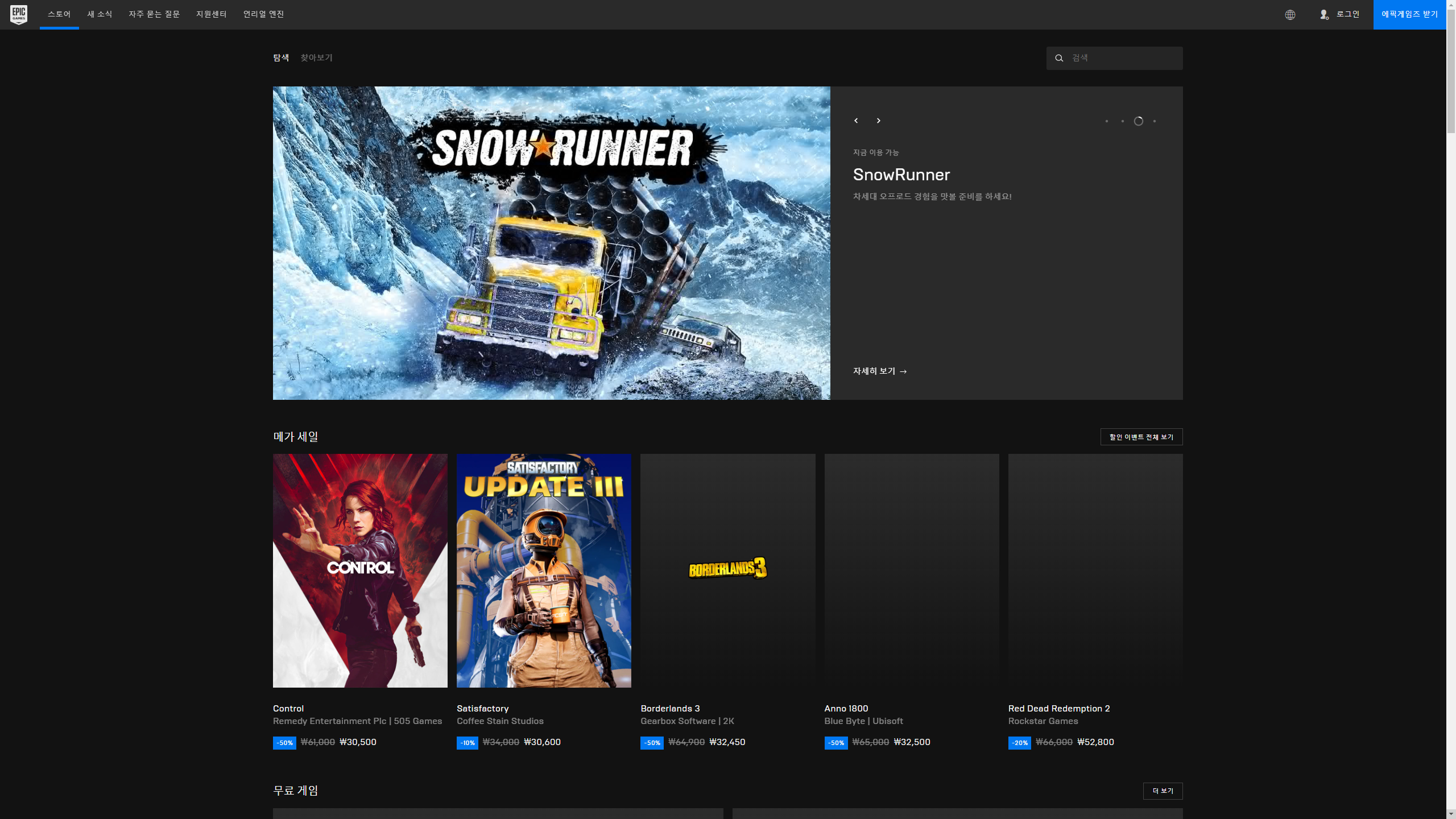Open 자주 묻는 질문 nav item
Screen dimensions: 1456x819
point(154,14)
